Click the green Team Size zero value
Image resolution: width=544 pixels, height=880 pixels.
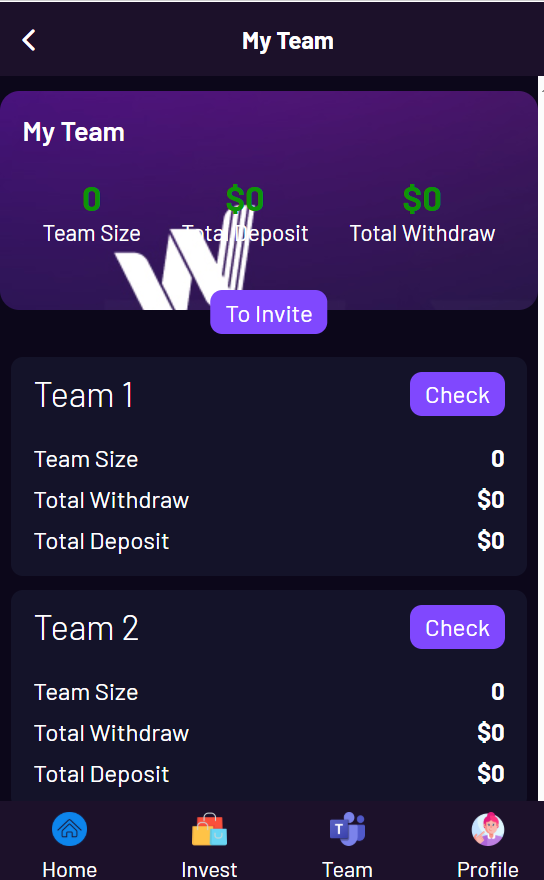[92, 199]
